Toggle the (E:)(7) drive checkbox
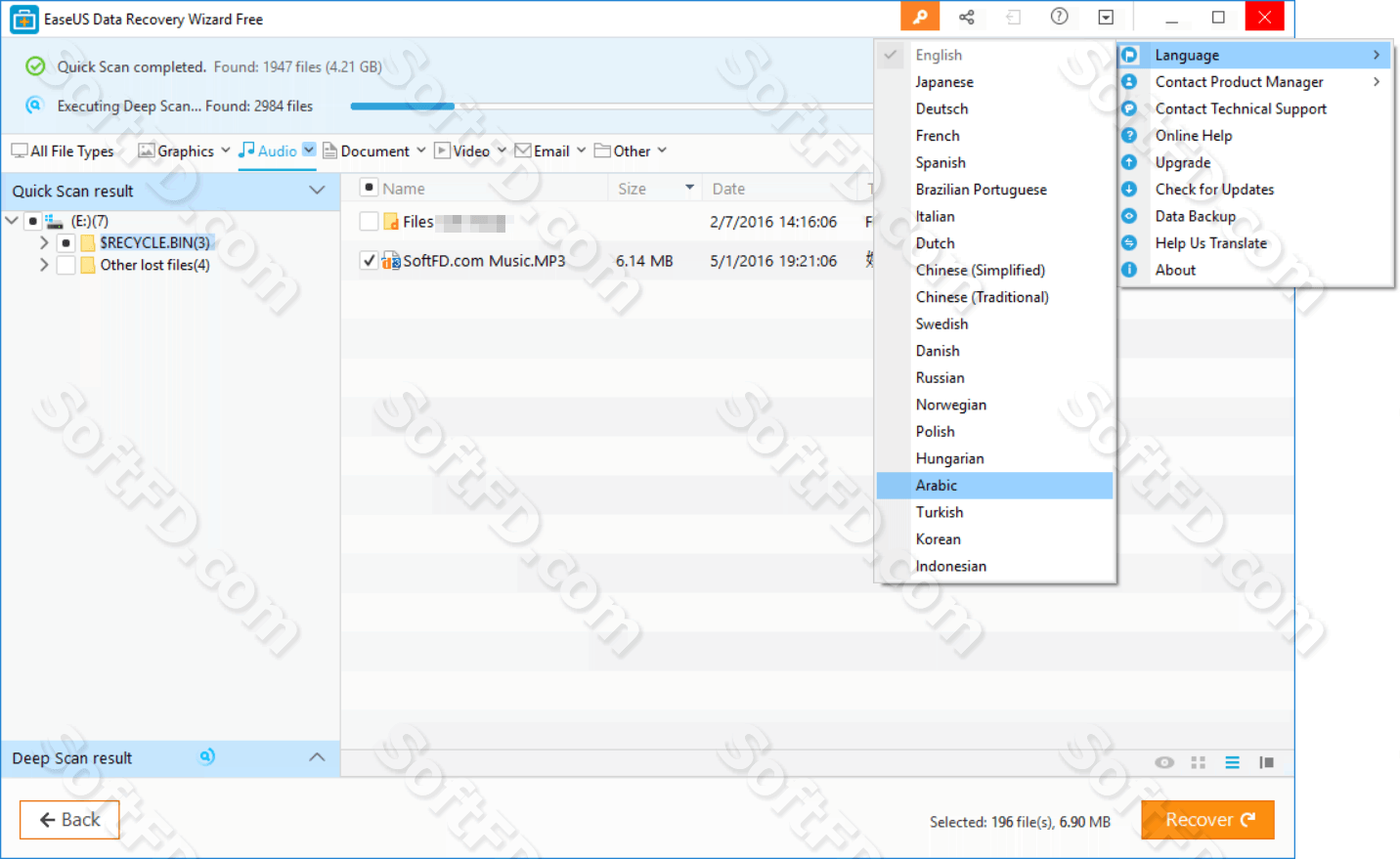1400x859 pixels. (x=33, y=221)
